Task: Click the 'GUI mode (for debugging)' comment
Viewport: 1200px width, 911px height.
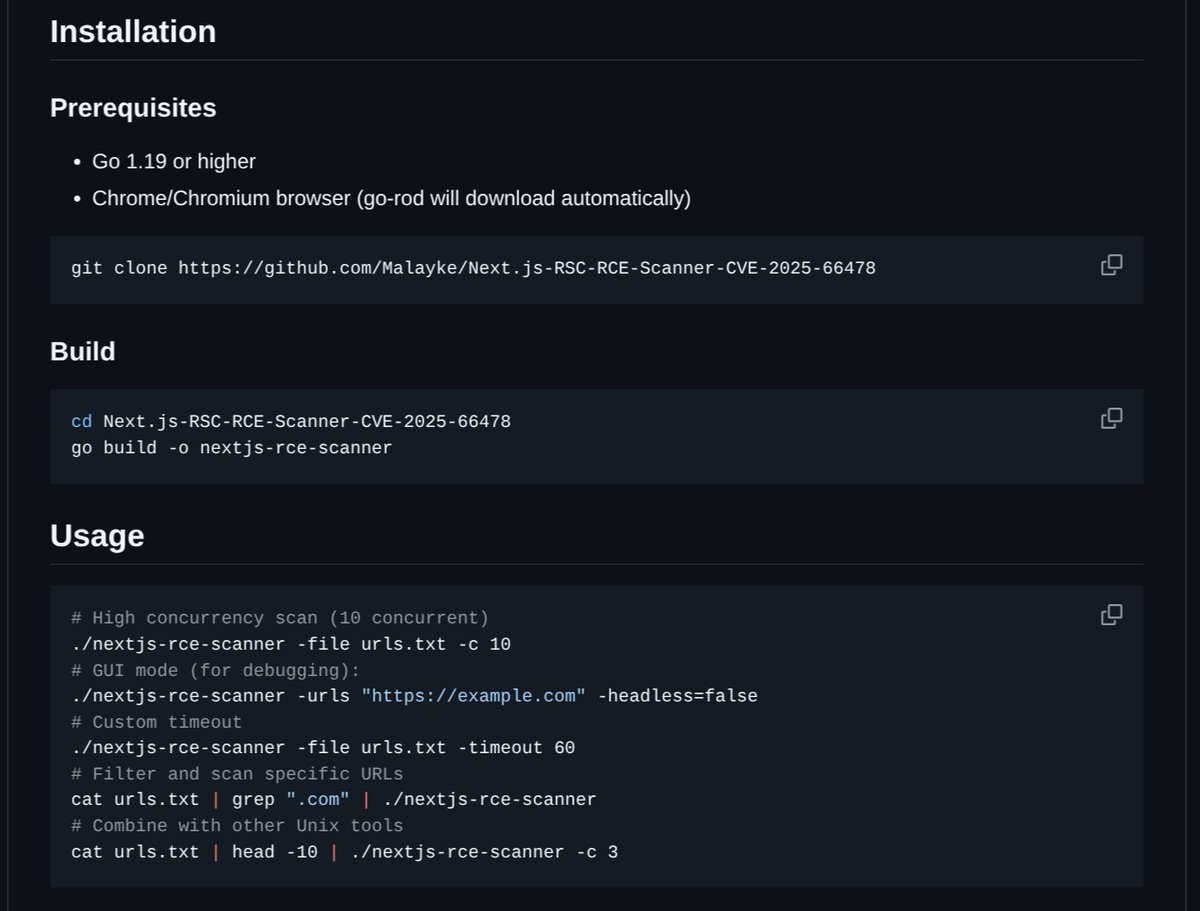Action: tap(216, 670)
